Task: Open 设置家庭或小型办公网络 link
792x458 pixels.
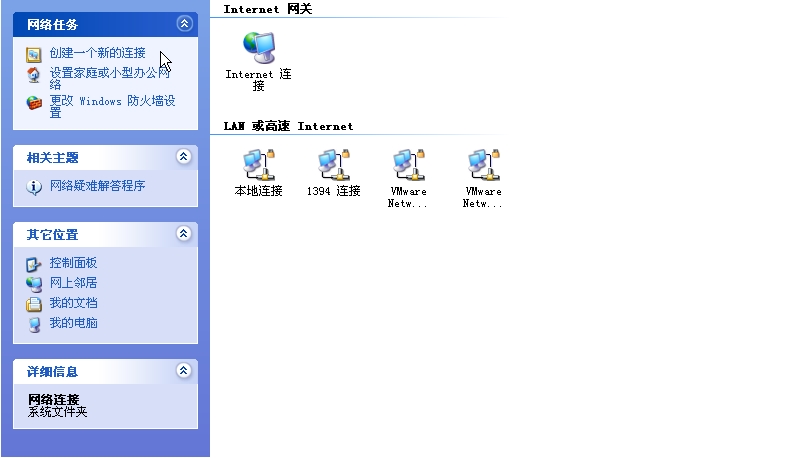Action: 110,78
